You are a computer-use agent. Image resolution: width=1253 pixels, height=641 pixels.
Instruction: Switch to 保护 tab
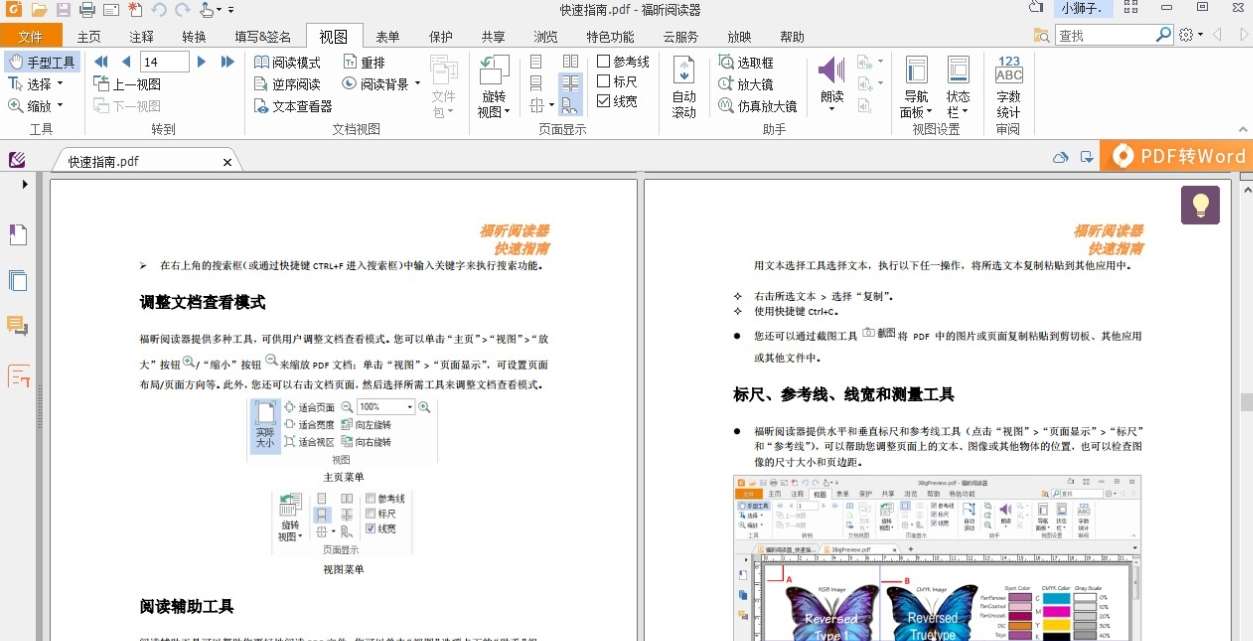pos(441,37)
